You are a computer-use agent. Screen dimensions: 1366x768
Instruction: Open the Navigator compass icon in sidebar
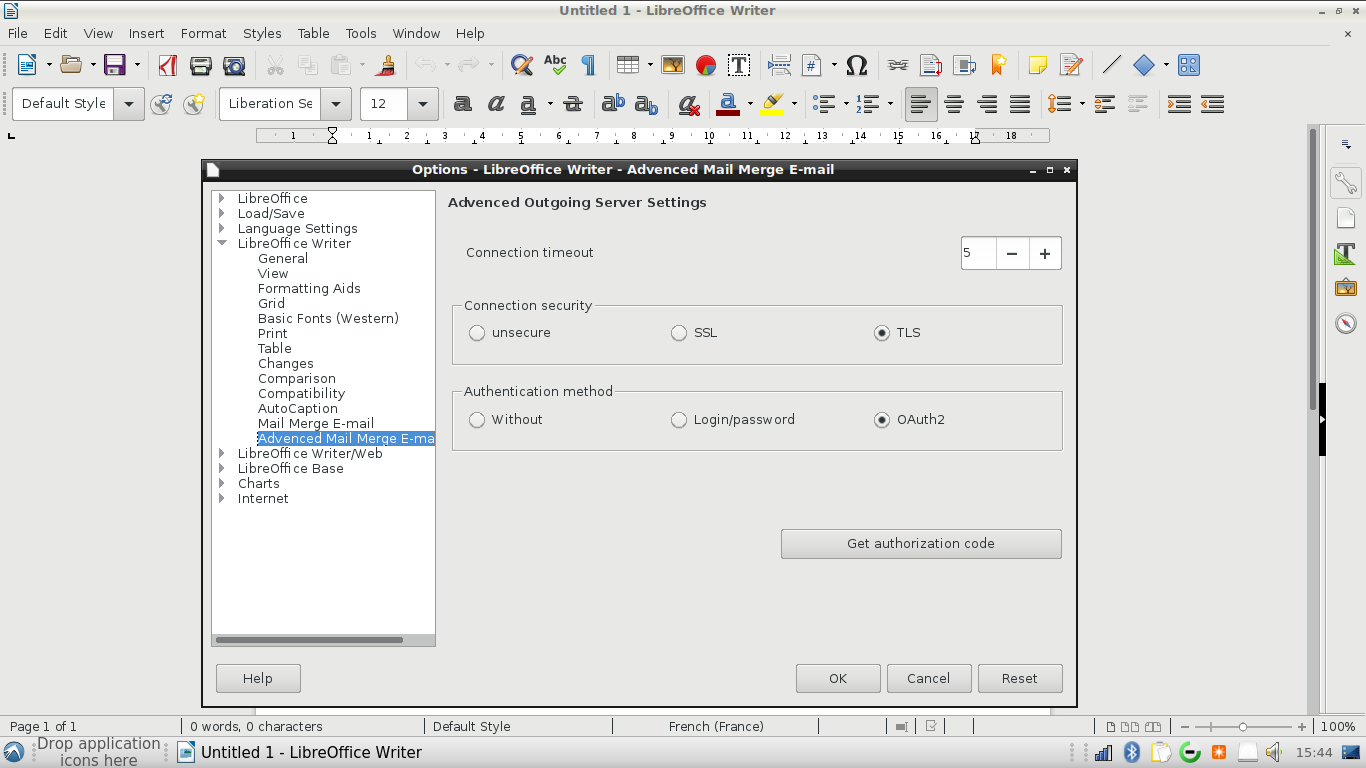coord(1346,324)
